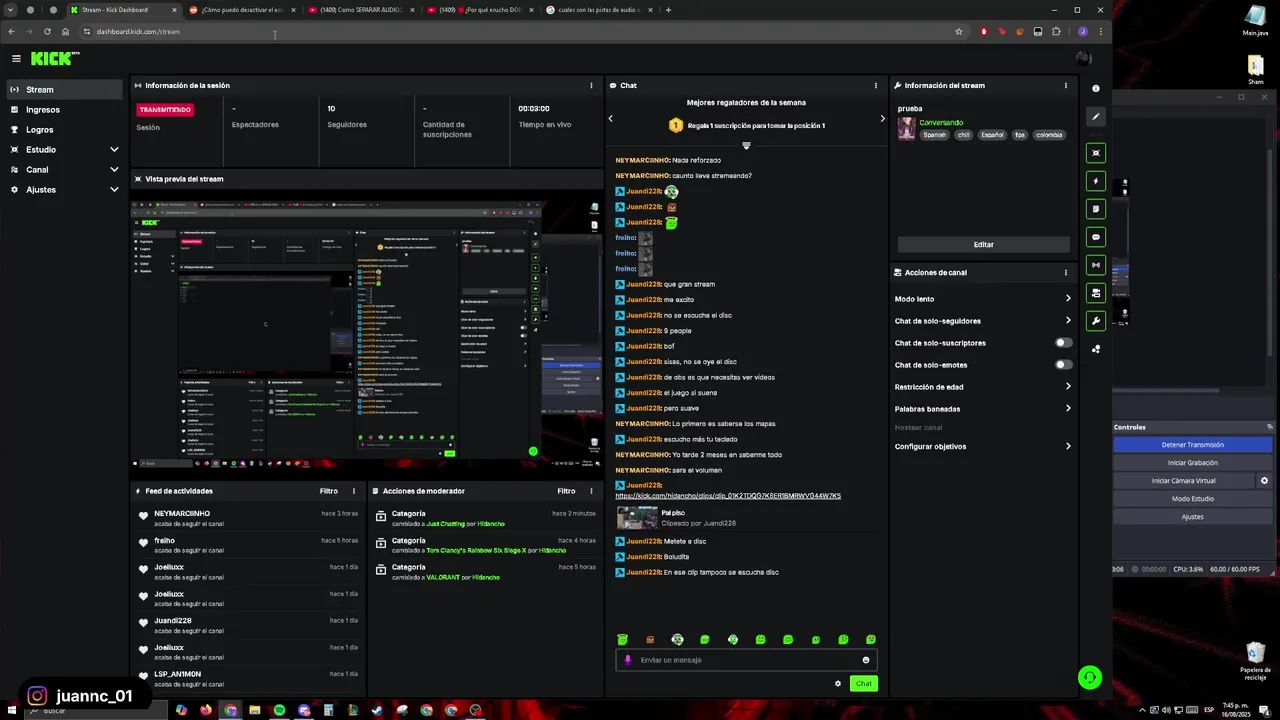Open Papelera de reciclaje on desktop

1255,658
